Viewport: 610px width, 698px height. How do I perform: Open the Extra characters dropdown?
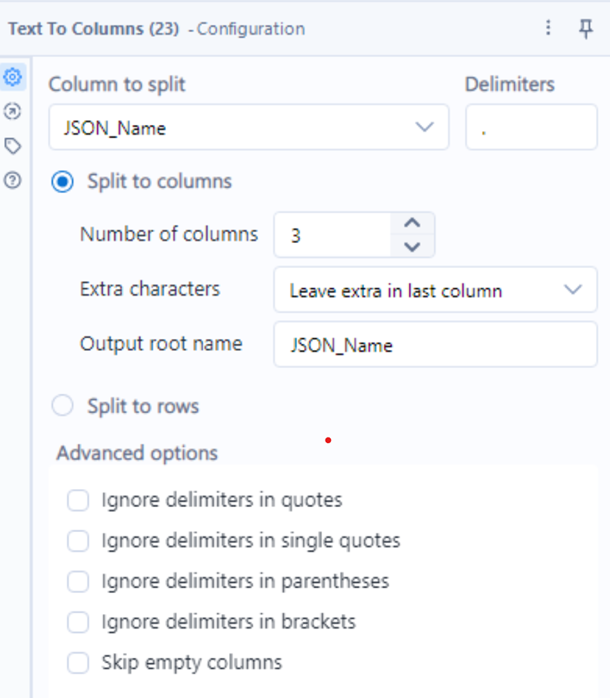coord(435,290)
